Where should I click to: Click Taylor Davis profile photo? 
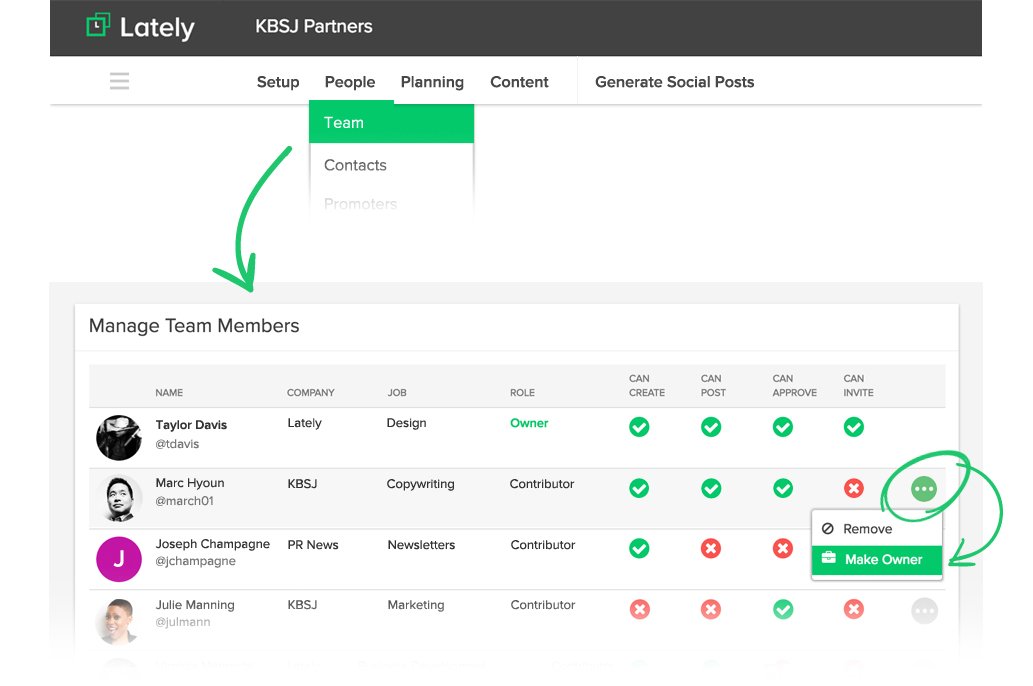[119, 438]
